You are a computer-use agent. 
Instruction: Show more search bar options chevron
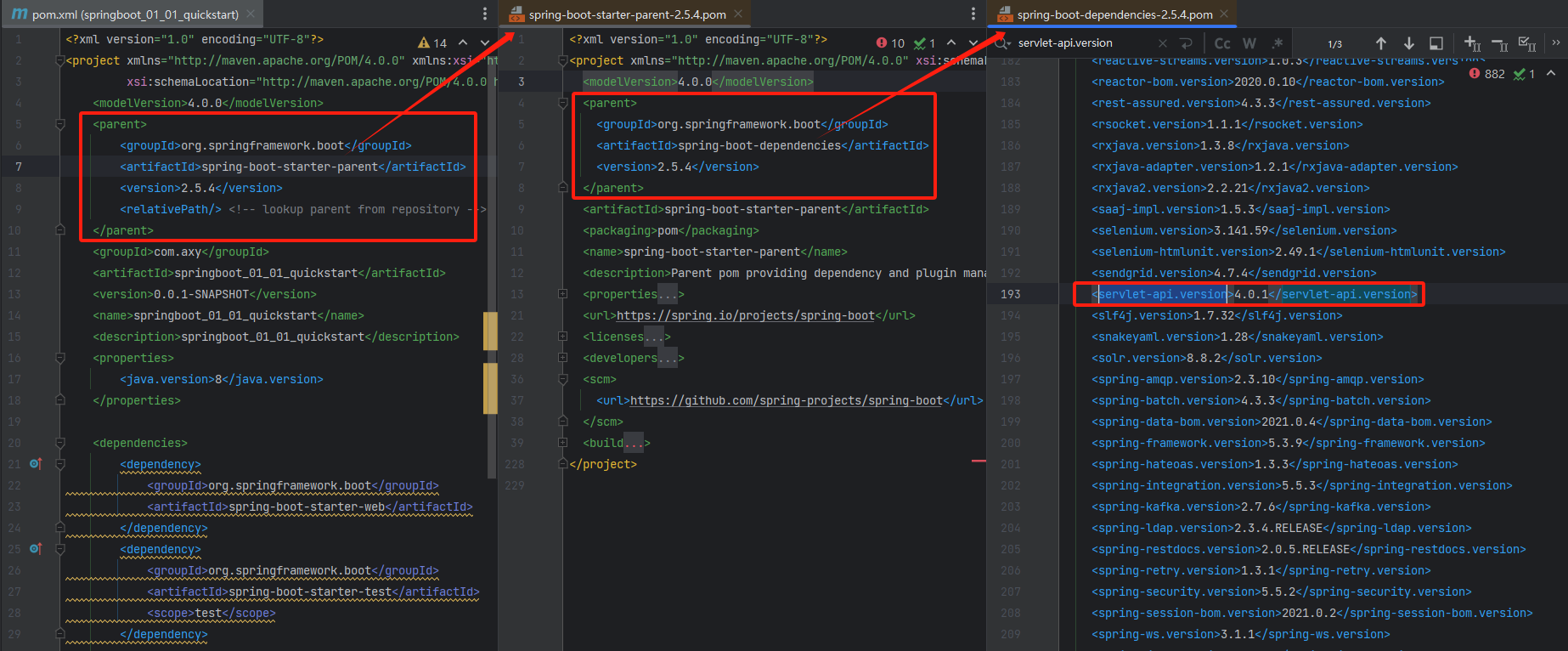tap(1556, 42)
